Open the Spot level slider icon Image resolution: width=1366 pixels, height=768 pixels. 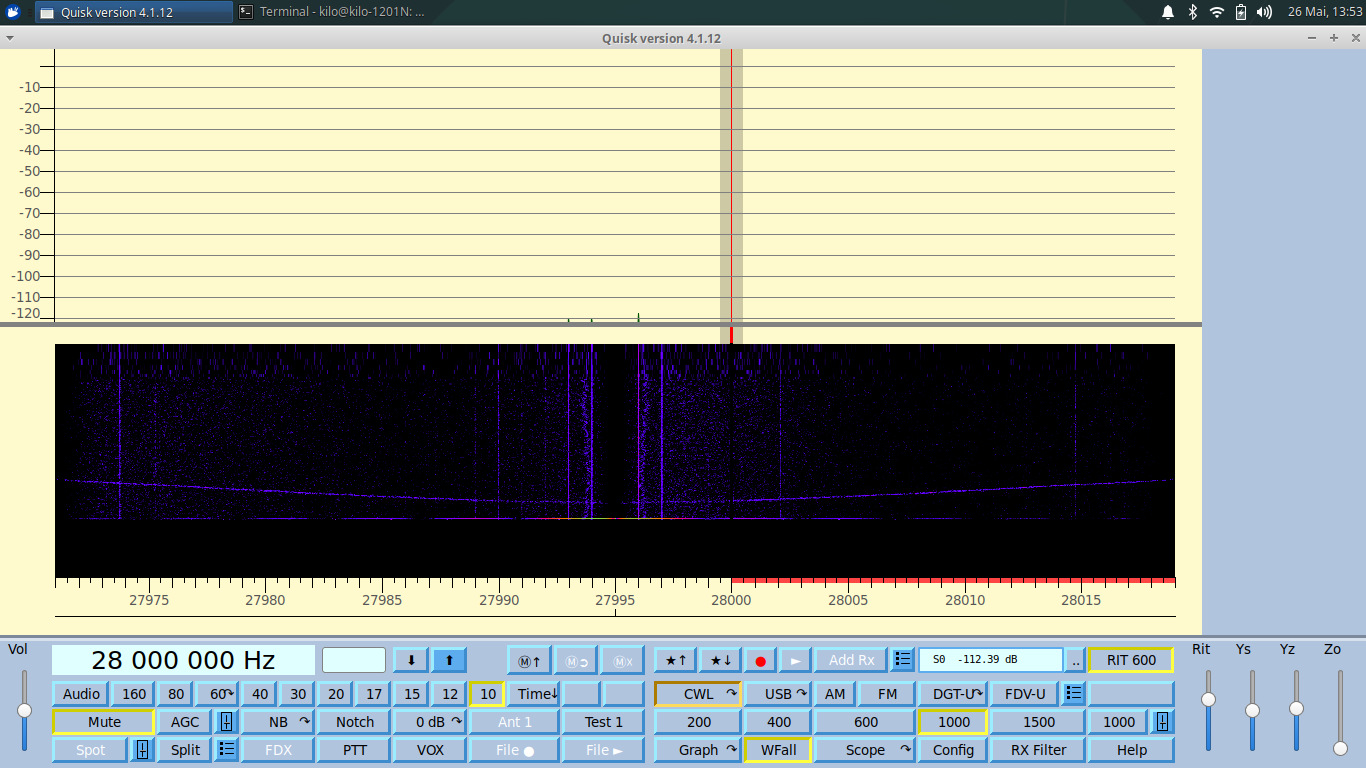[x=142, y=750]
